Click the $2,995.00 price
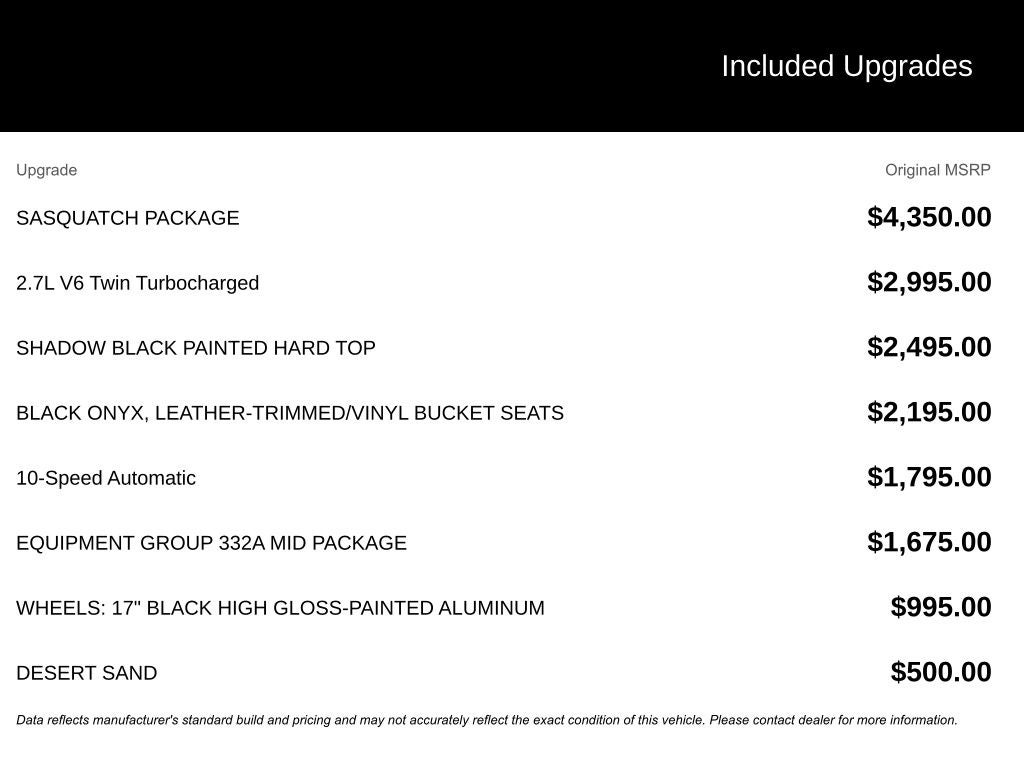This screenshot has width=1024, height=768. click(929, 282)
